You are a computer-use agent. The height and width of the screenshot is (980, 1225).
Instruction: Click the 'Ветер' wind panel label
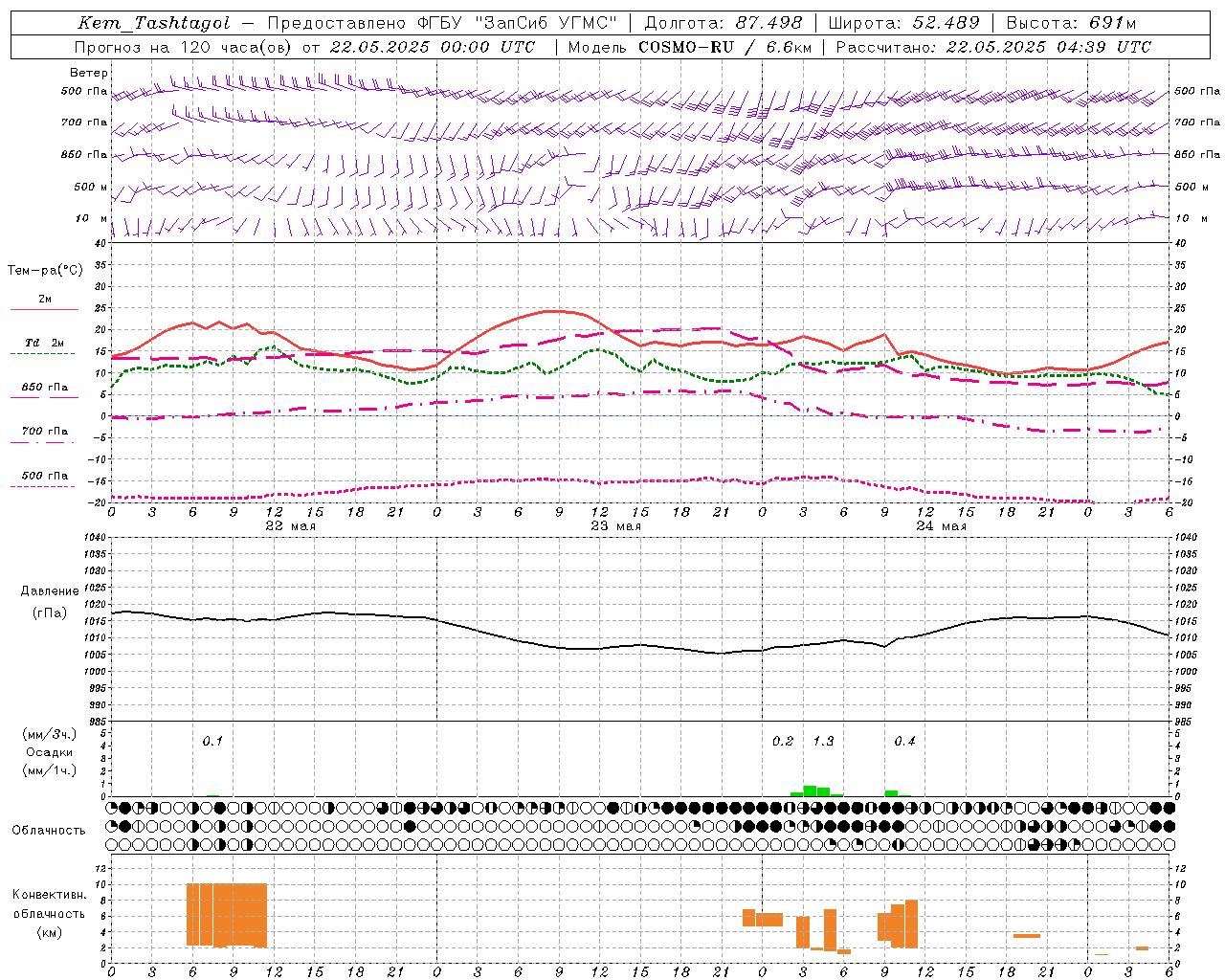point(89,73)
